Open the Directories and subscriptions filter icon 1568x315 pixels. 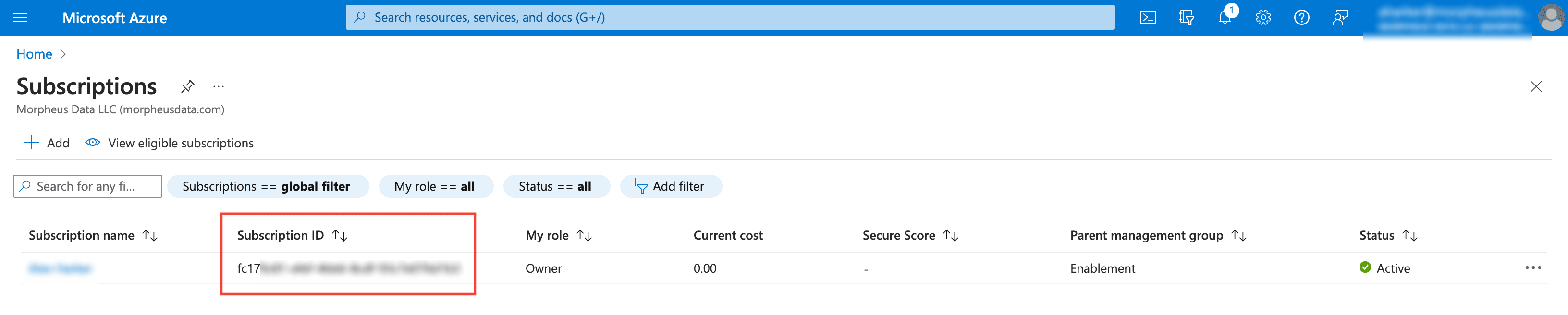1186,18
